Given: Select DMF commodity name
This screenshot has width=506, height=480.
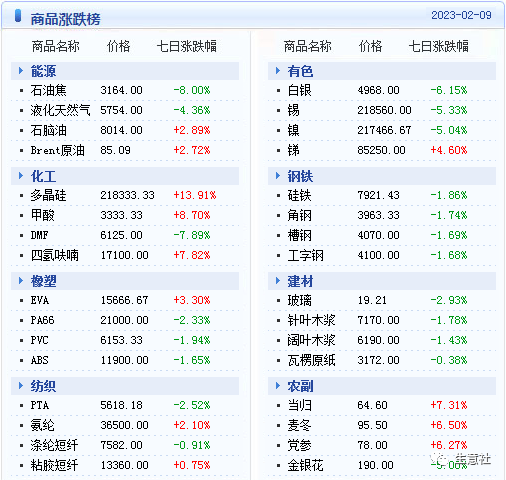Looking at the screenshot, I should pyautogui.click(x=40, y=235).
